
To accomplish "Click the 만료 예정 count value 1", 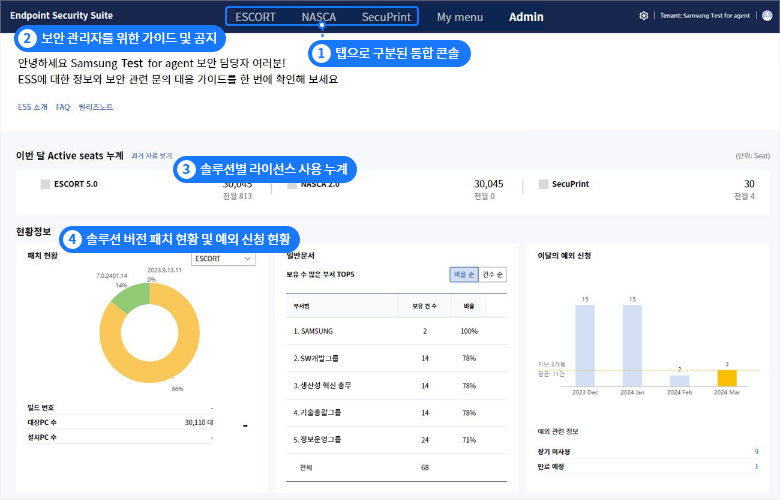I will click(757, 467).
